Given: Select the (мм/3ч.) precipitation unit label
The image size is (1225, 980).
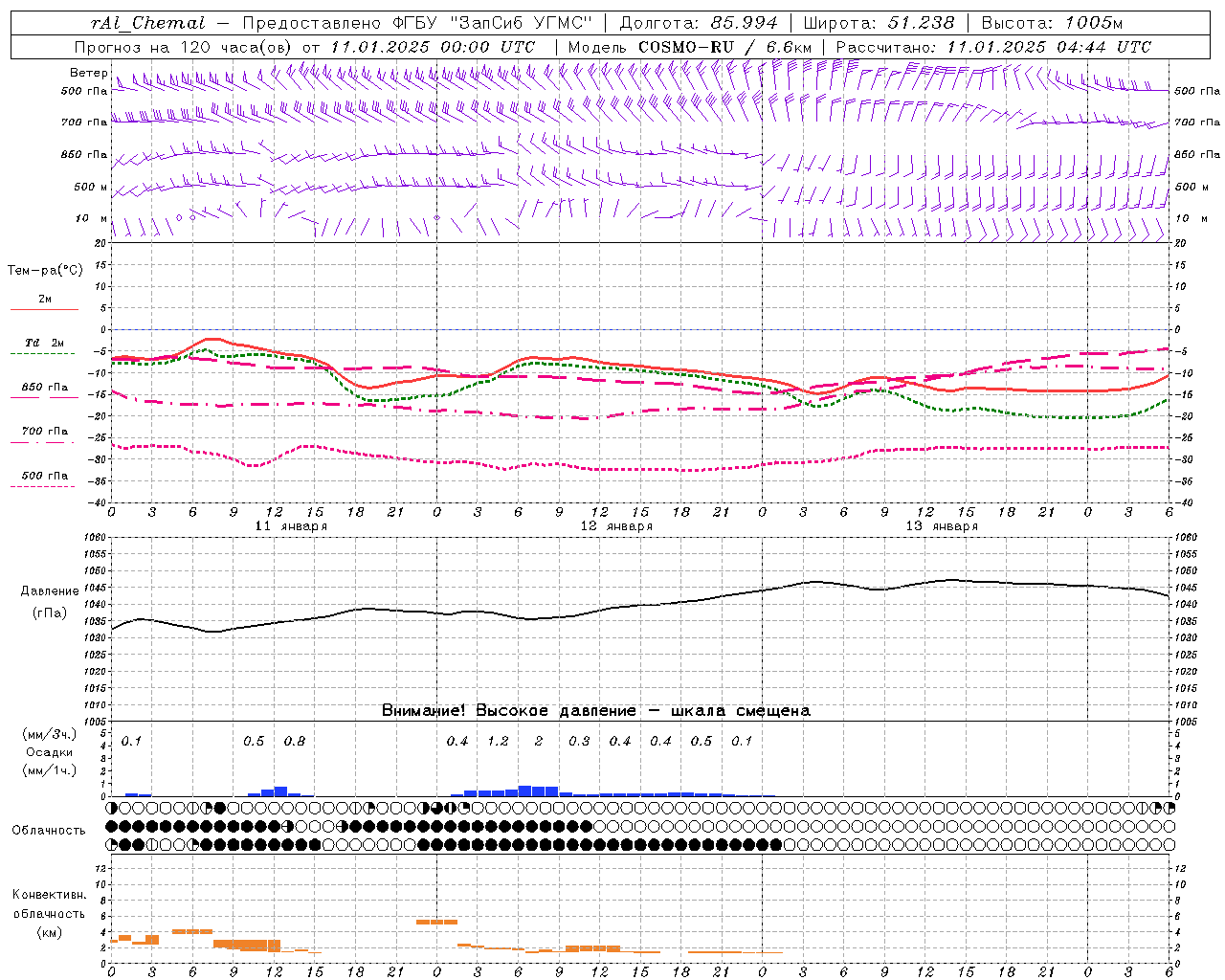Looking at the screenshot, I should [50, 734].
